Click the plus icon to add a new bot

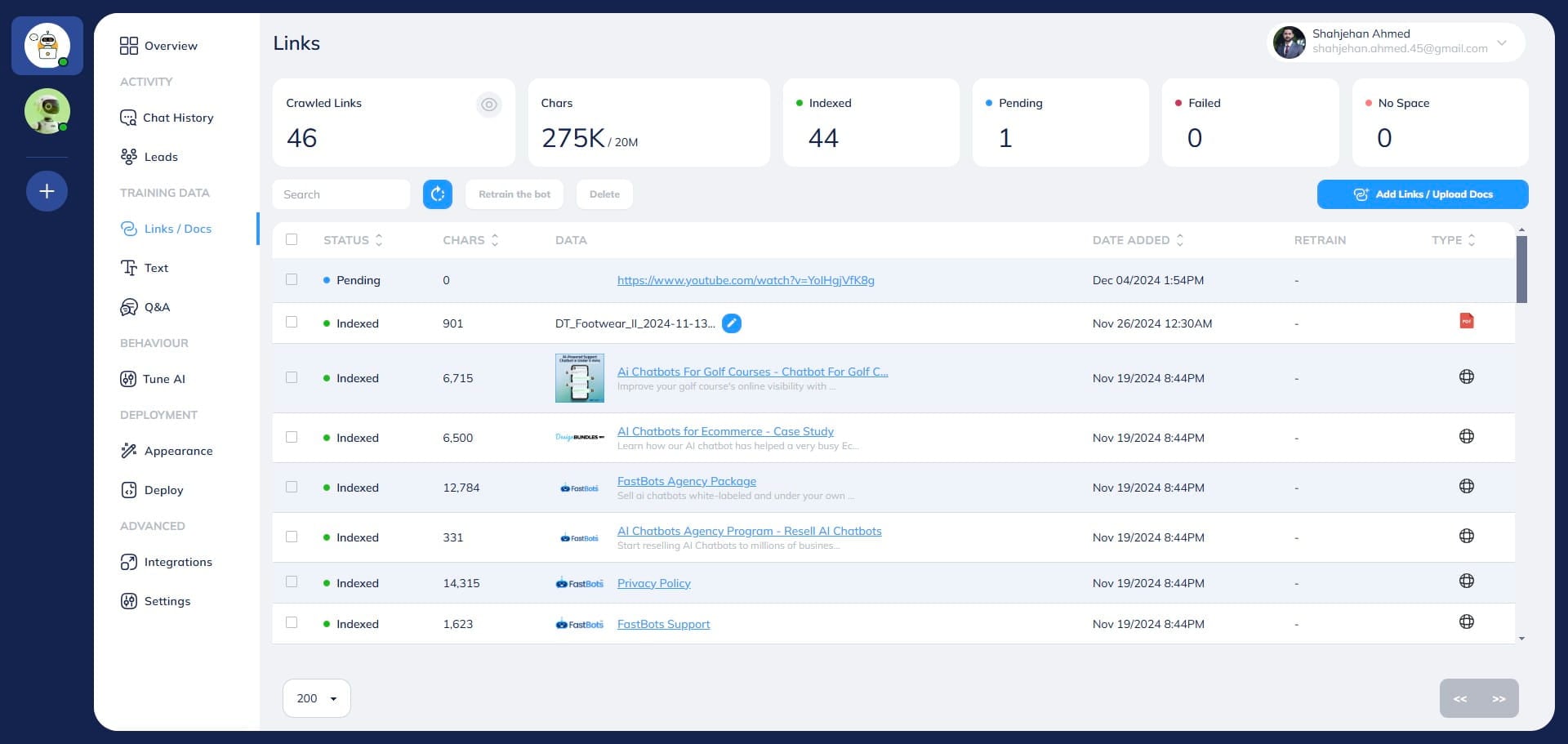click(47, 191)
